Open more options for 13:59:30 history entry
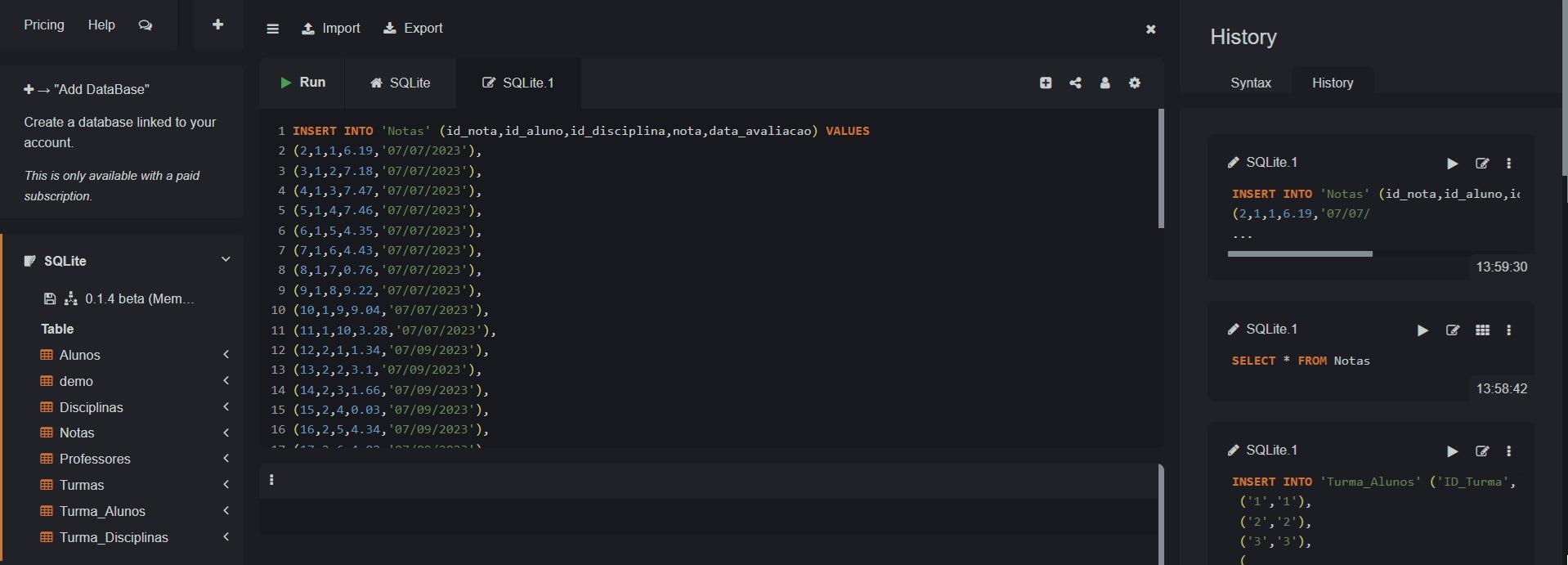This screenshot has height=565, width=1568. click(x=1509, y=164)
